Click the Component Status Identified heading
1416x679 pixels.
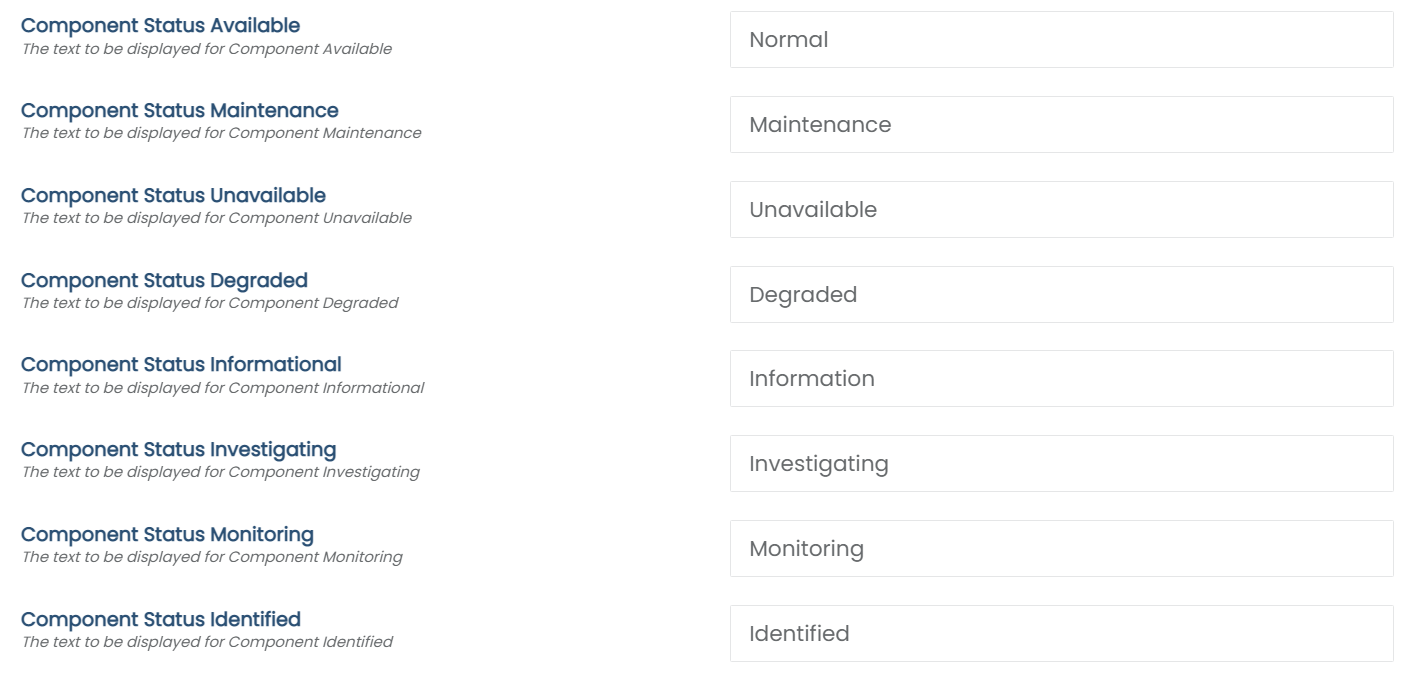coord(160,619)
